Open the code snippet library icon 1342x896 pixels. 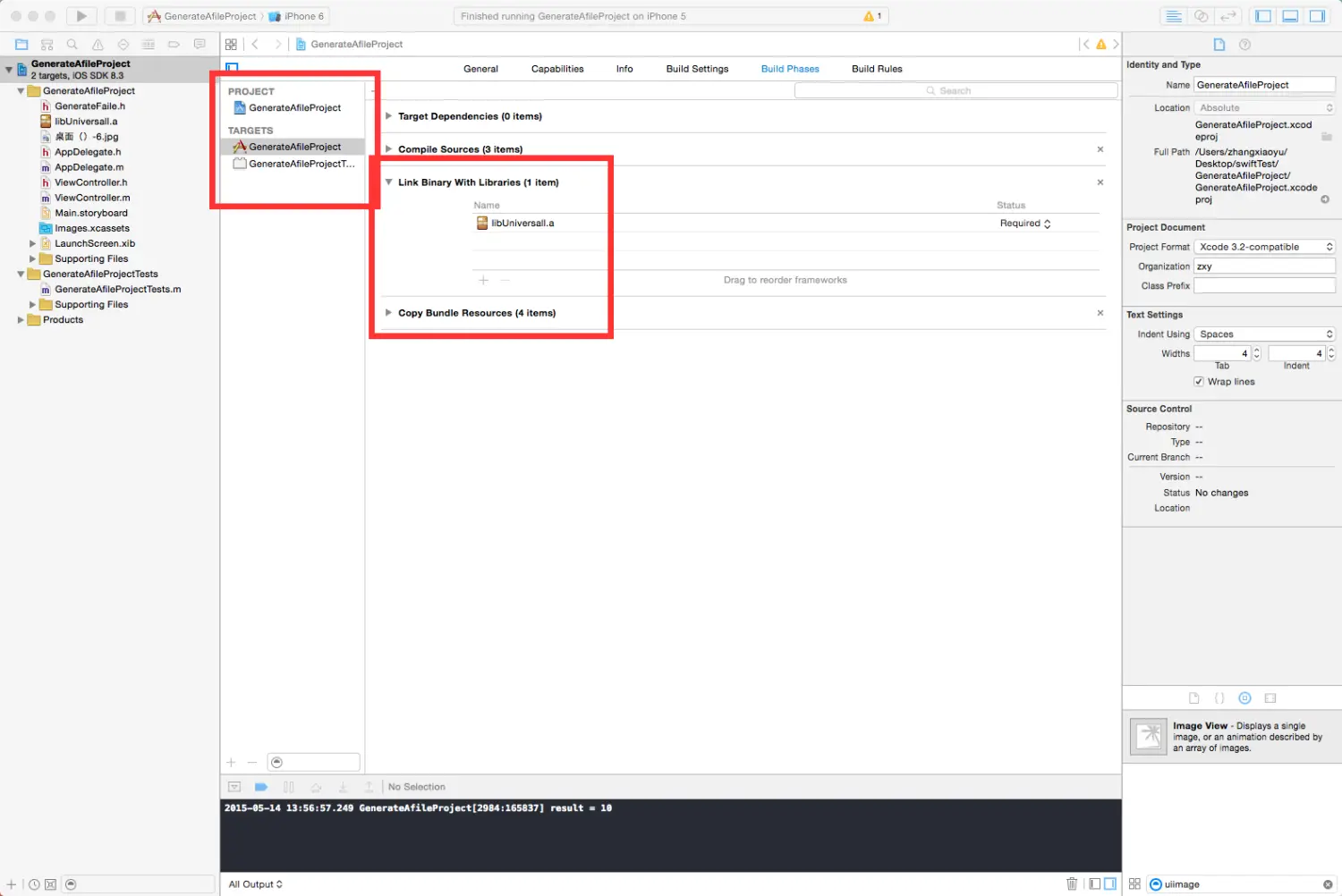pos(1219,698)
